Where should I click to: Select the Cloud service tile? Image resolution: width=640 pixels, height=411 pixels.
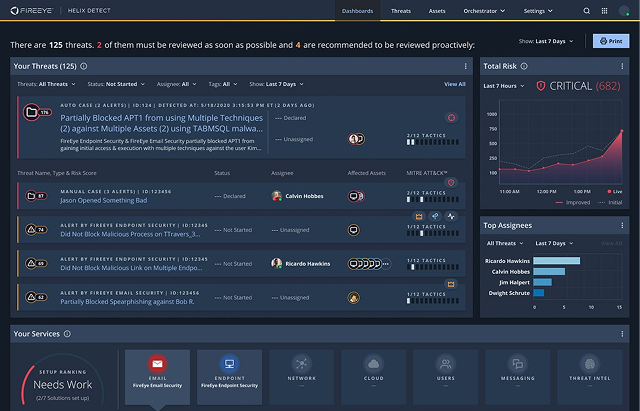point(373,377)
